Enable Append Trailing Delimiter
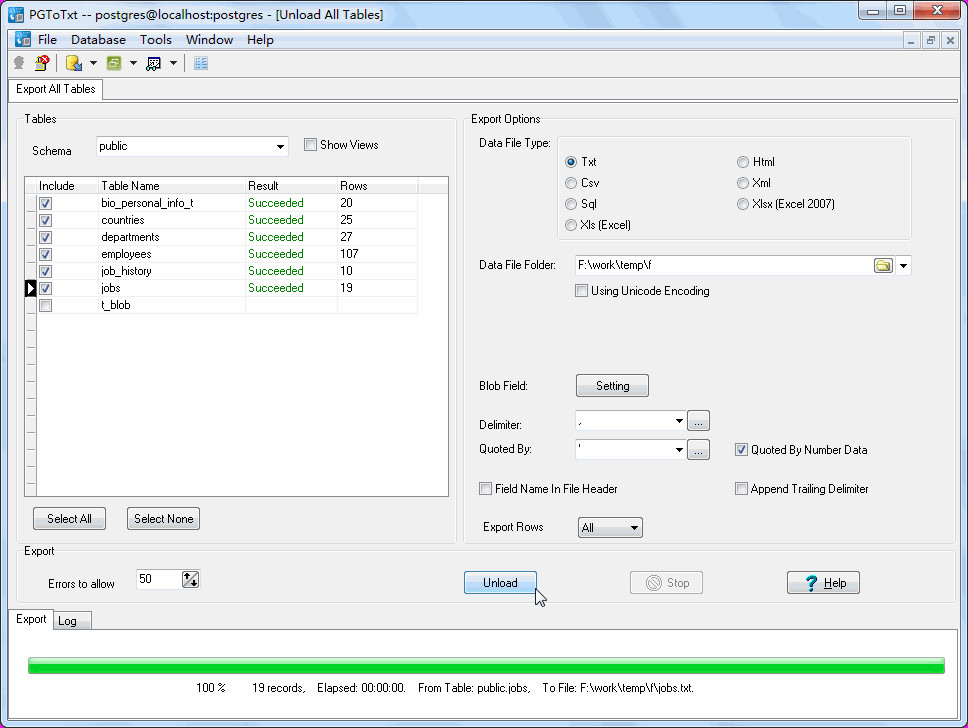 pyautogui.click(x=741, y=489)
